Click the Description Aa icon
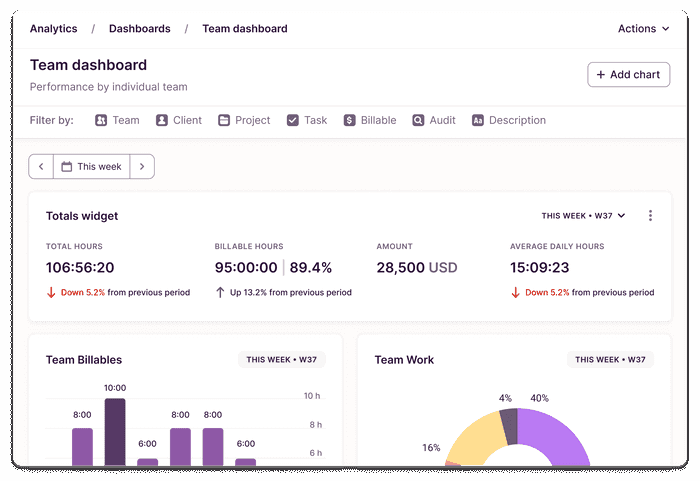The image size is (700, 481). 478,120
